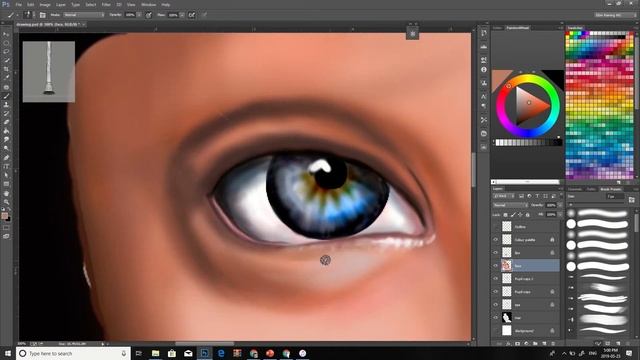This screenshot has height=360, width=640.
Task: Open the Brush Preset picker arrow
Action: [34, 15]
